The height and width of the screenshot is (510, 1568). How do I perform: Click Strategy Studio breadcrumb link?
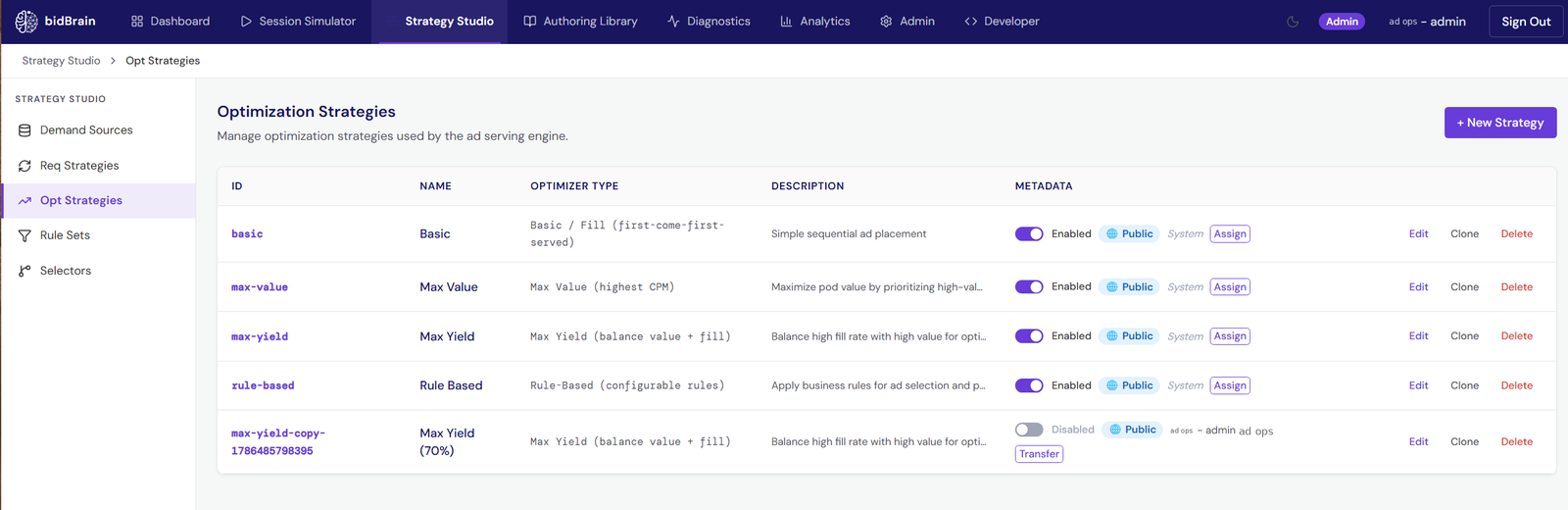point(61,61)
